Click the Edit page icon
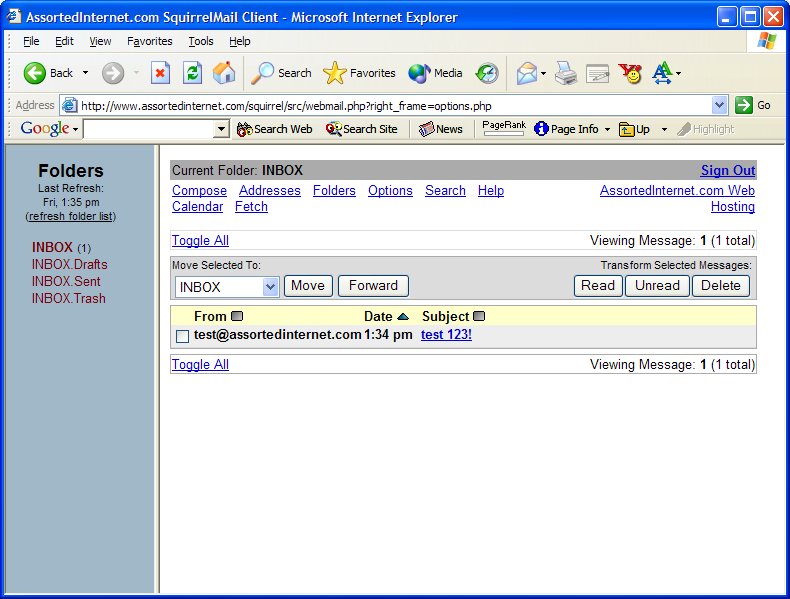The height and width of the screenshot is (599, 790). (x=598, y=74)
